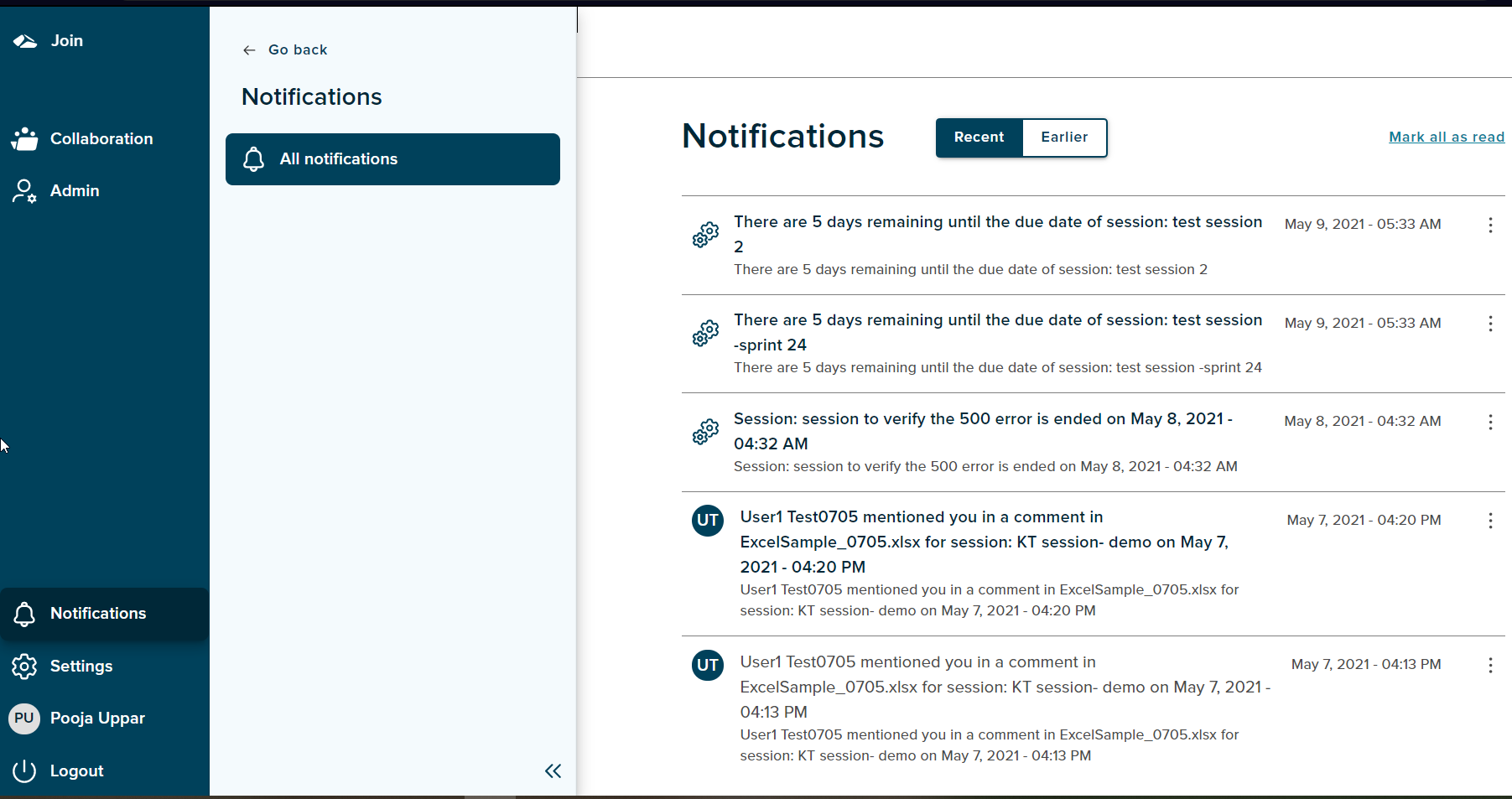Select the All notifications menu entry
Screen dimensions: 1512x799
click(339, 159)
